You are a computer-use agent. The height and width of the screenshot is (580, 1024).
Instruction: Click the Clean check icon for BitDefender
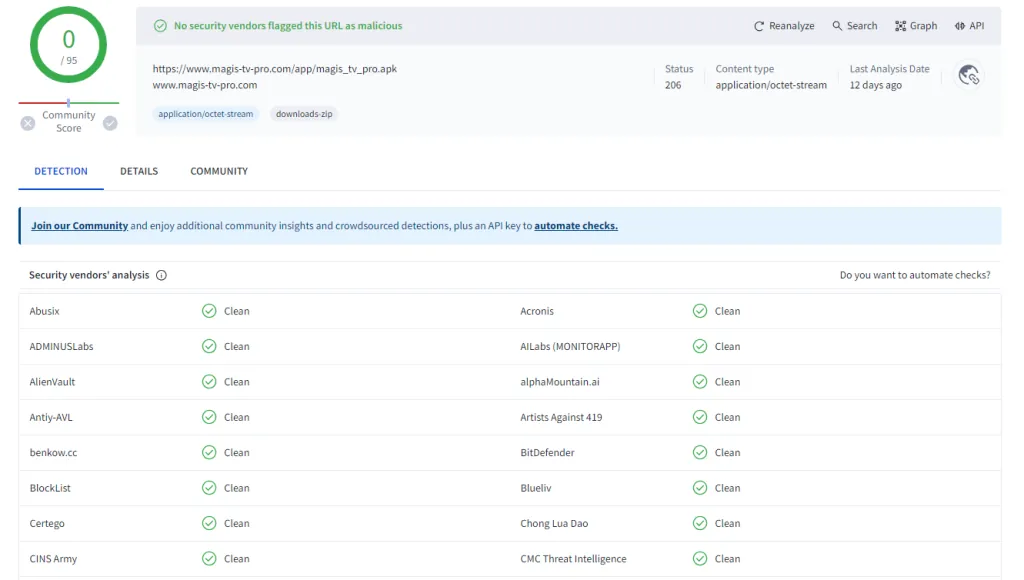[x=700, y=452]
